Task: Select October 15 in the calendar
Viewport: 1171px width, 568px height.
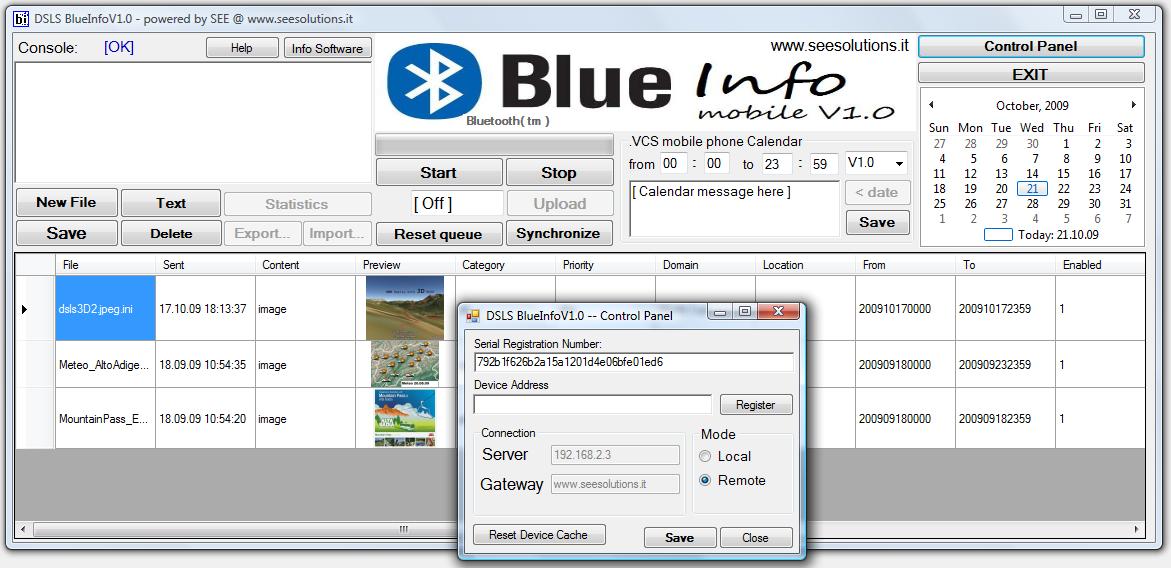Action: click(x=1063, y=174)
